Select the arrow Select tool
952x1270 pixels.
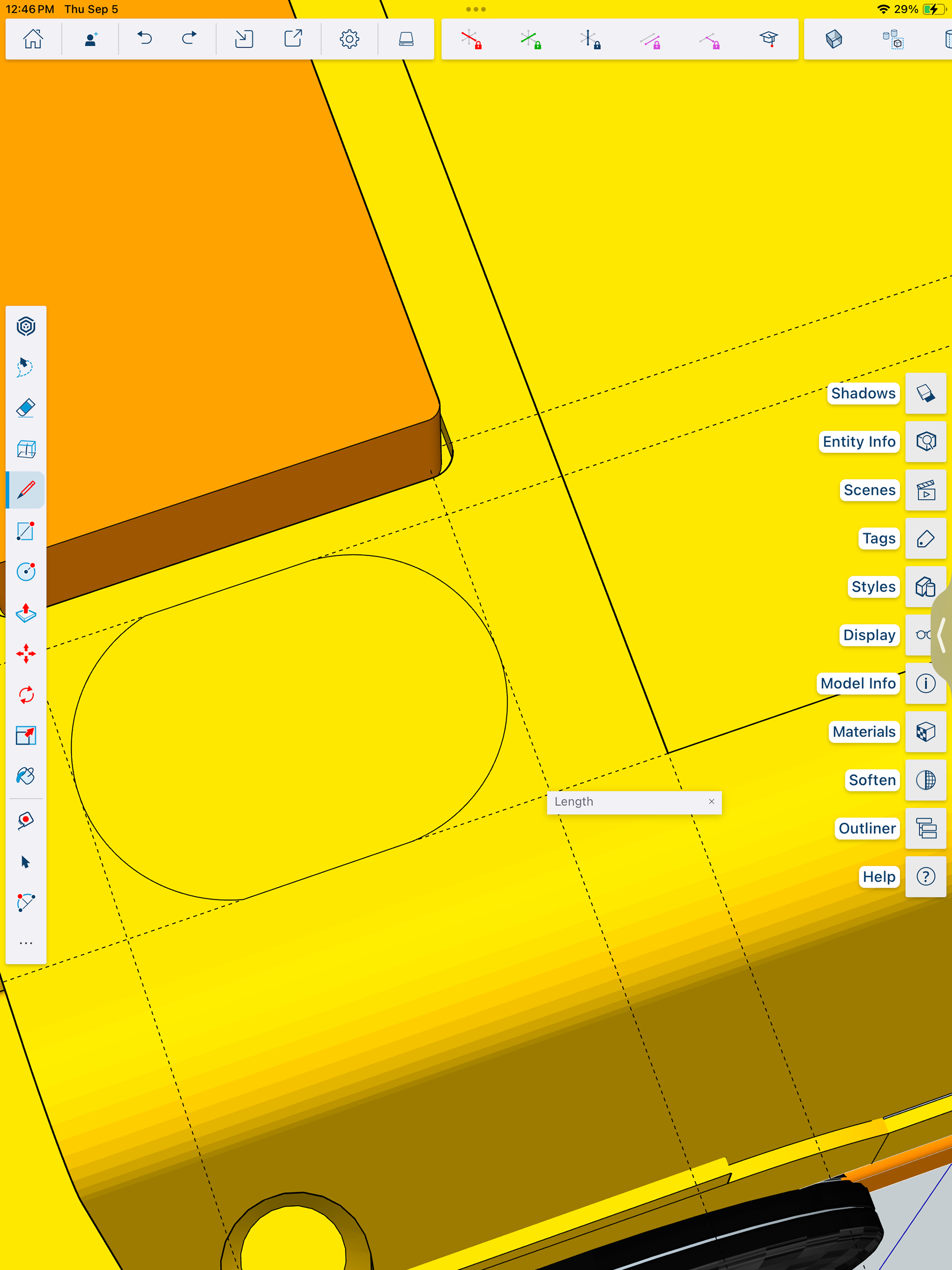26,862
